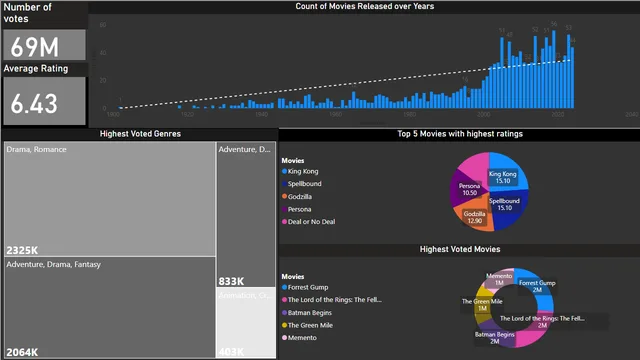Click the Number of votes label
The image size is (640, 360).
(27, 13)
